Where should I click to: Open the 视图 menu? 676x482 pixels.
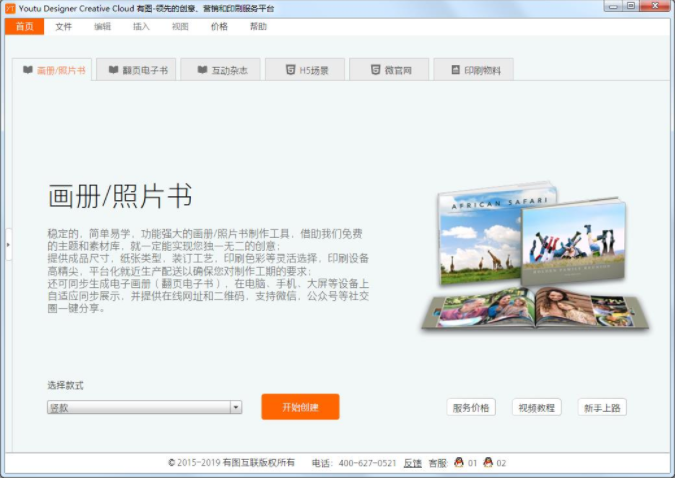pos(180,27)
